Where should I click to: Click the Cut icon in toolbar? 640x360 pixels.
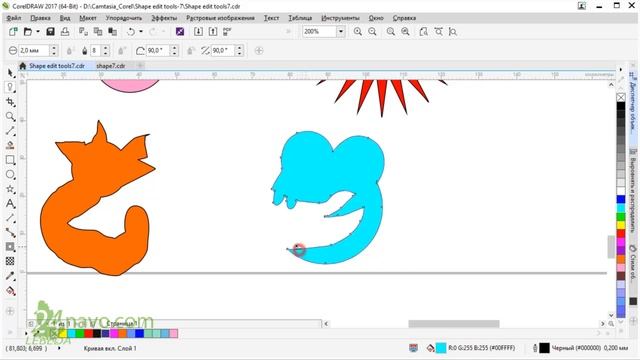[x=83, y=31]
